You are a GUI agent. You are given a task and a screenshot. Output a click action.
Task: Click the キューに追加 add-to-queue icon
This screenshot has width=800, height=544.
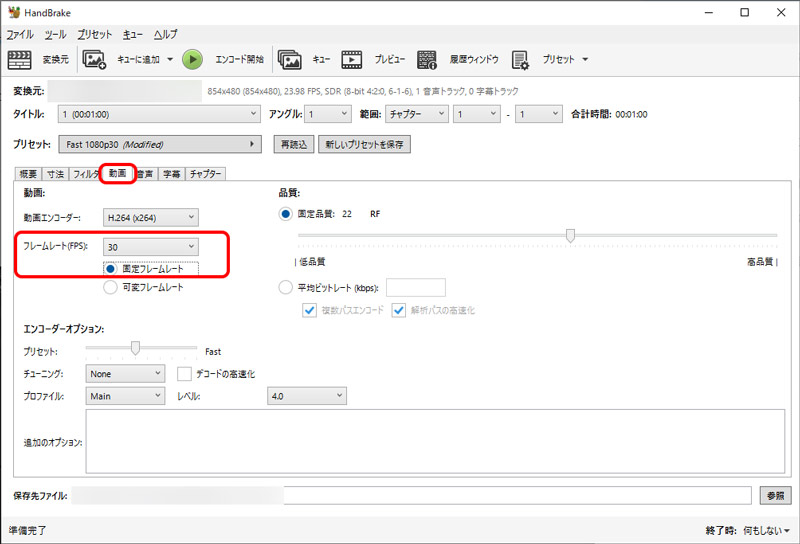click(x=95, y=60)
